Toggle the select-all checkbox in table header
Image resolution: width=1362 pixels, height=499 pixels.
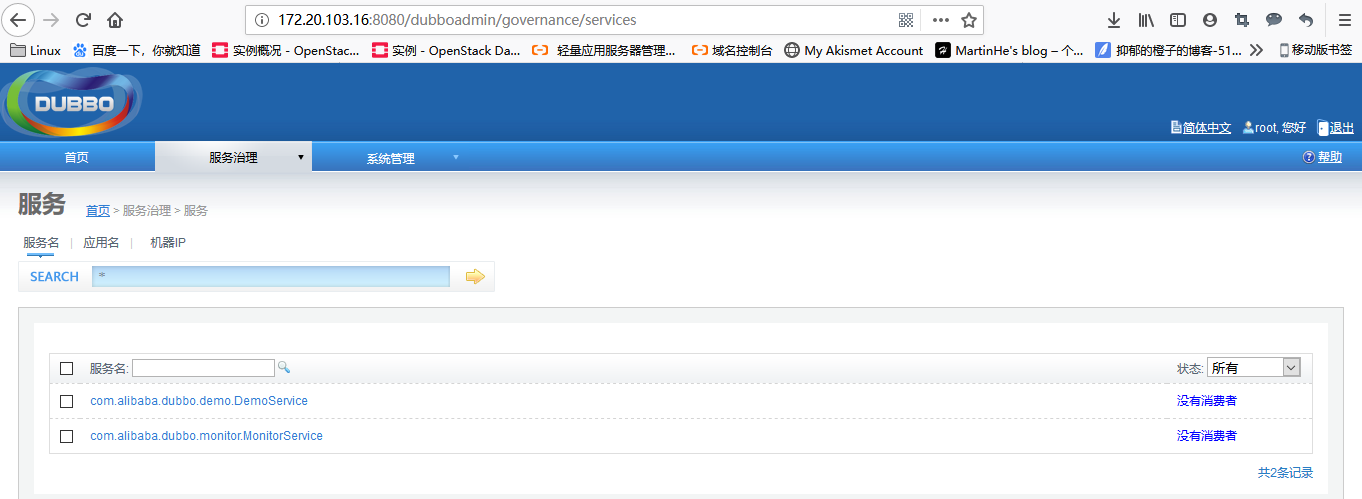[67, 368]
